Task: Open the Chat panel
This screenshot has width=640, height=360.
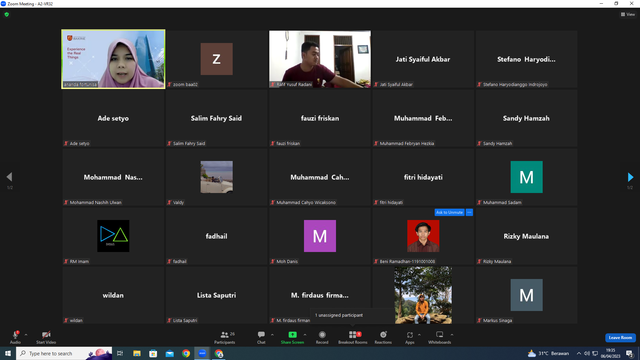Action: click(x=261, y=337)
